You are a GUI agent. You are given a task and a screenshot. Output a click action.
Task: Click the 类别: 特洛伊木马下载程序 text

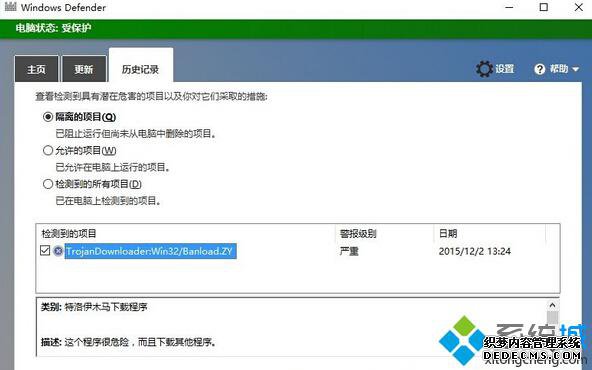pos(94,307)
